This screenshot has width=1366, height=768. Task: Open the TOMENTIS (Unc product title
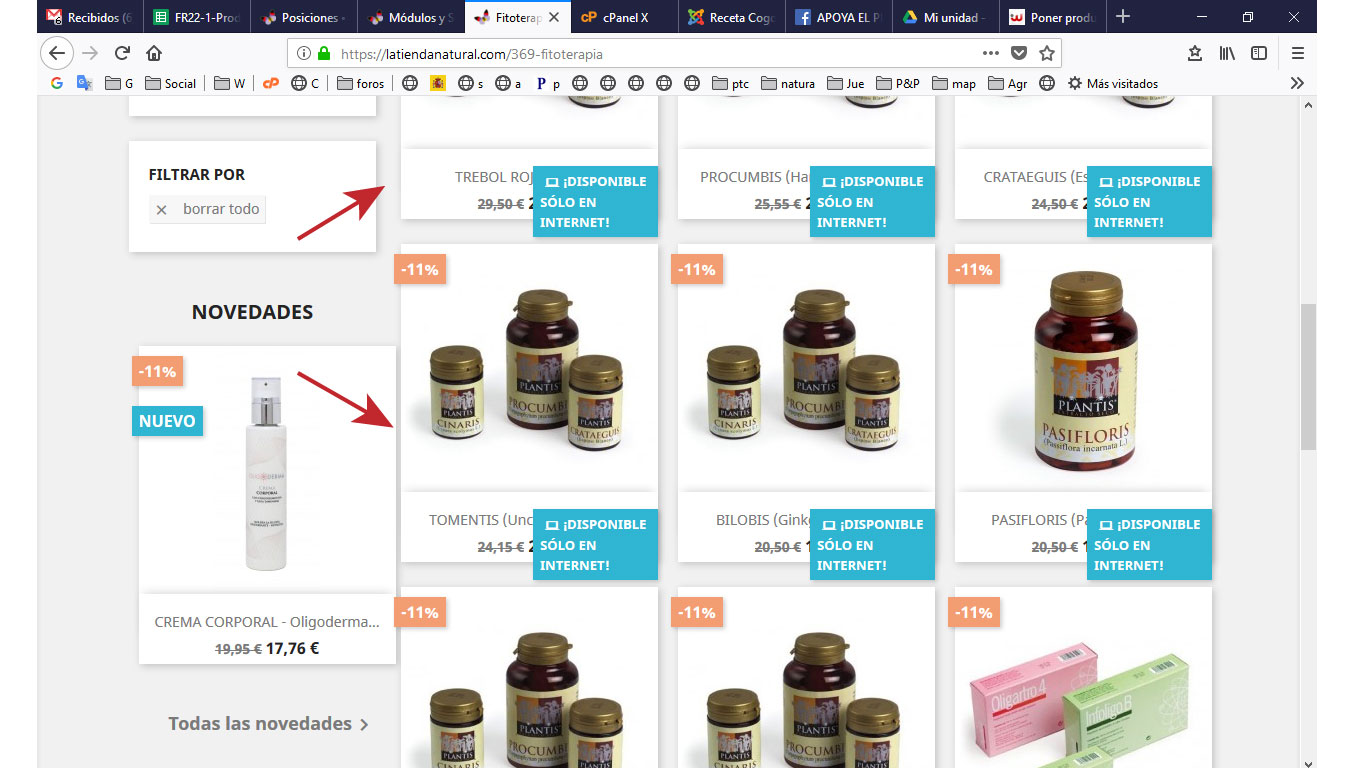tap(481, 520)
